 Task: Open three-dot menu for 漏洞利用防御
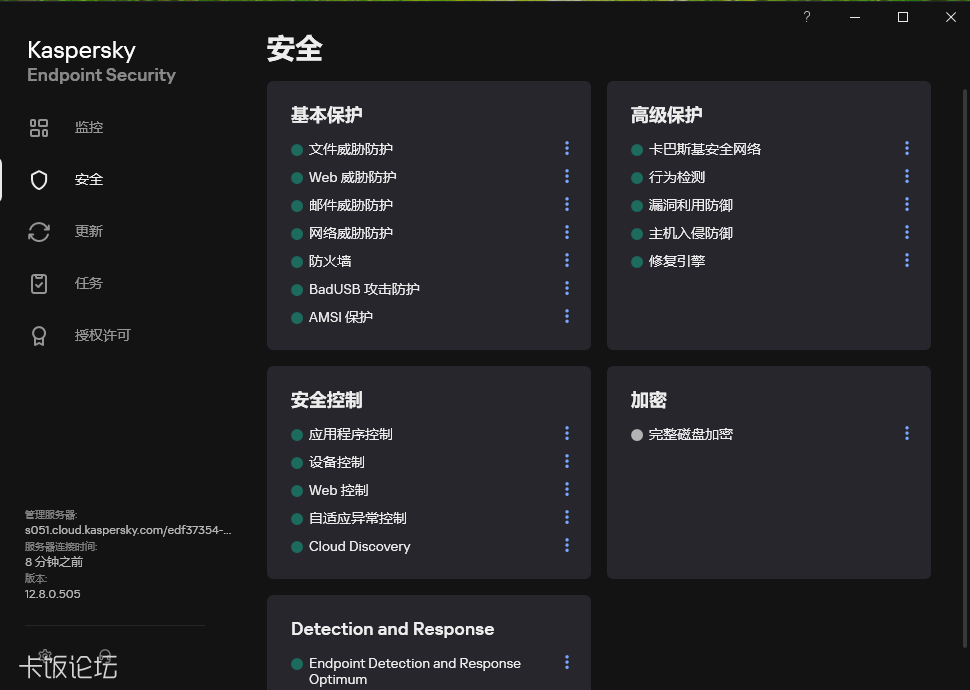[907, 204]
